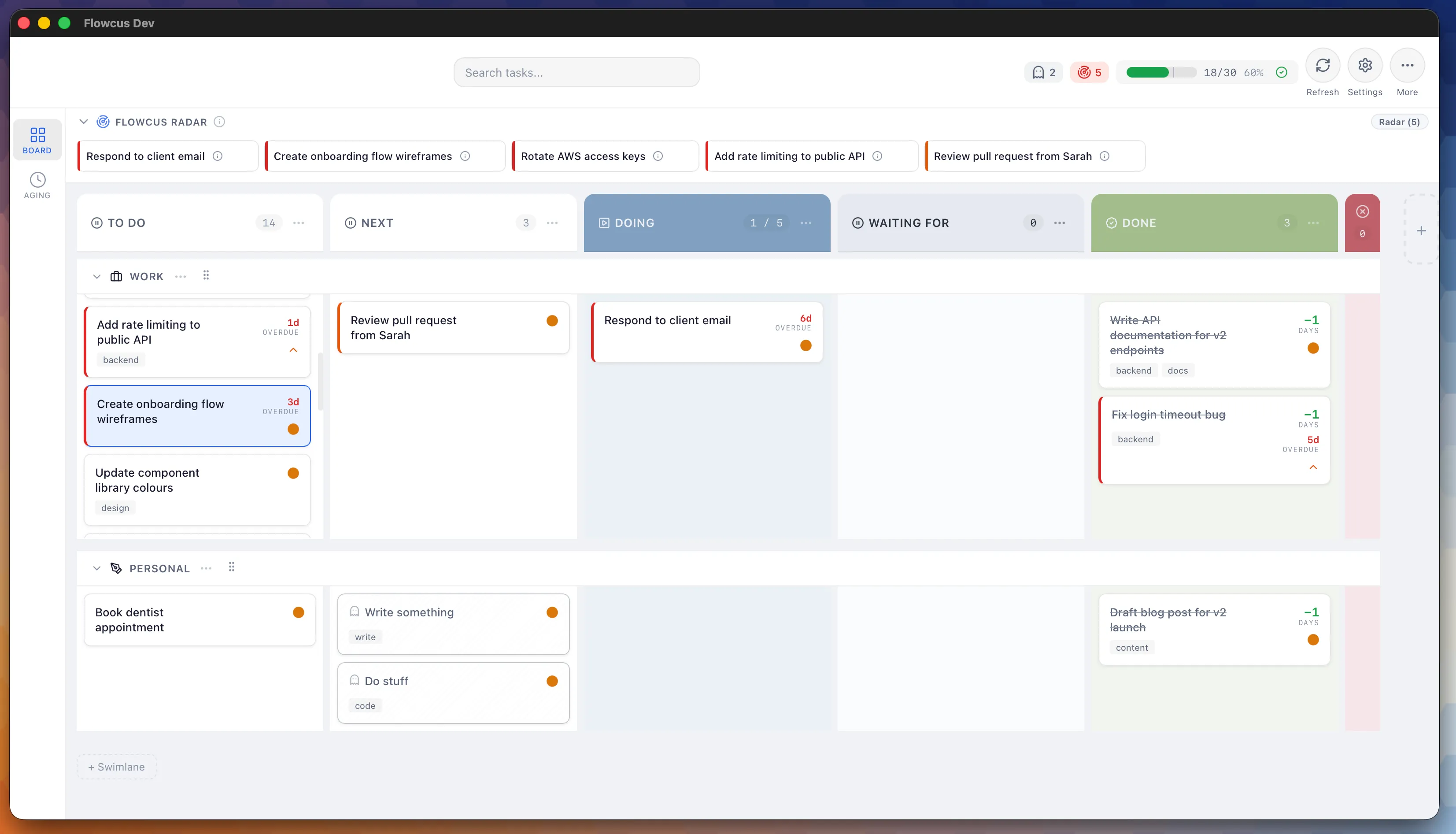Click the plus icon to add a new column

1422,230
